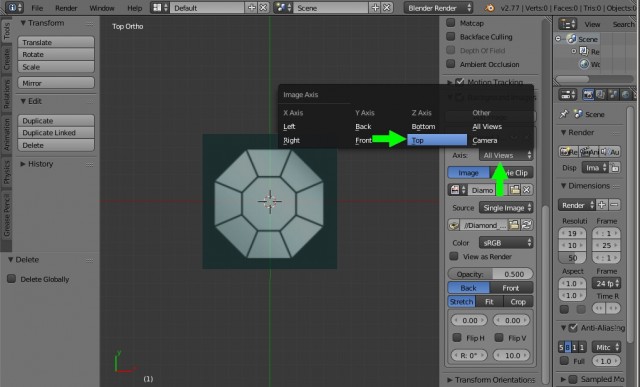Screen dimensions: 640x387
Task: Open the 24 fps frame rate dropdown
Action: pyautogui.click(x=606, y=283)
